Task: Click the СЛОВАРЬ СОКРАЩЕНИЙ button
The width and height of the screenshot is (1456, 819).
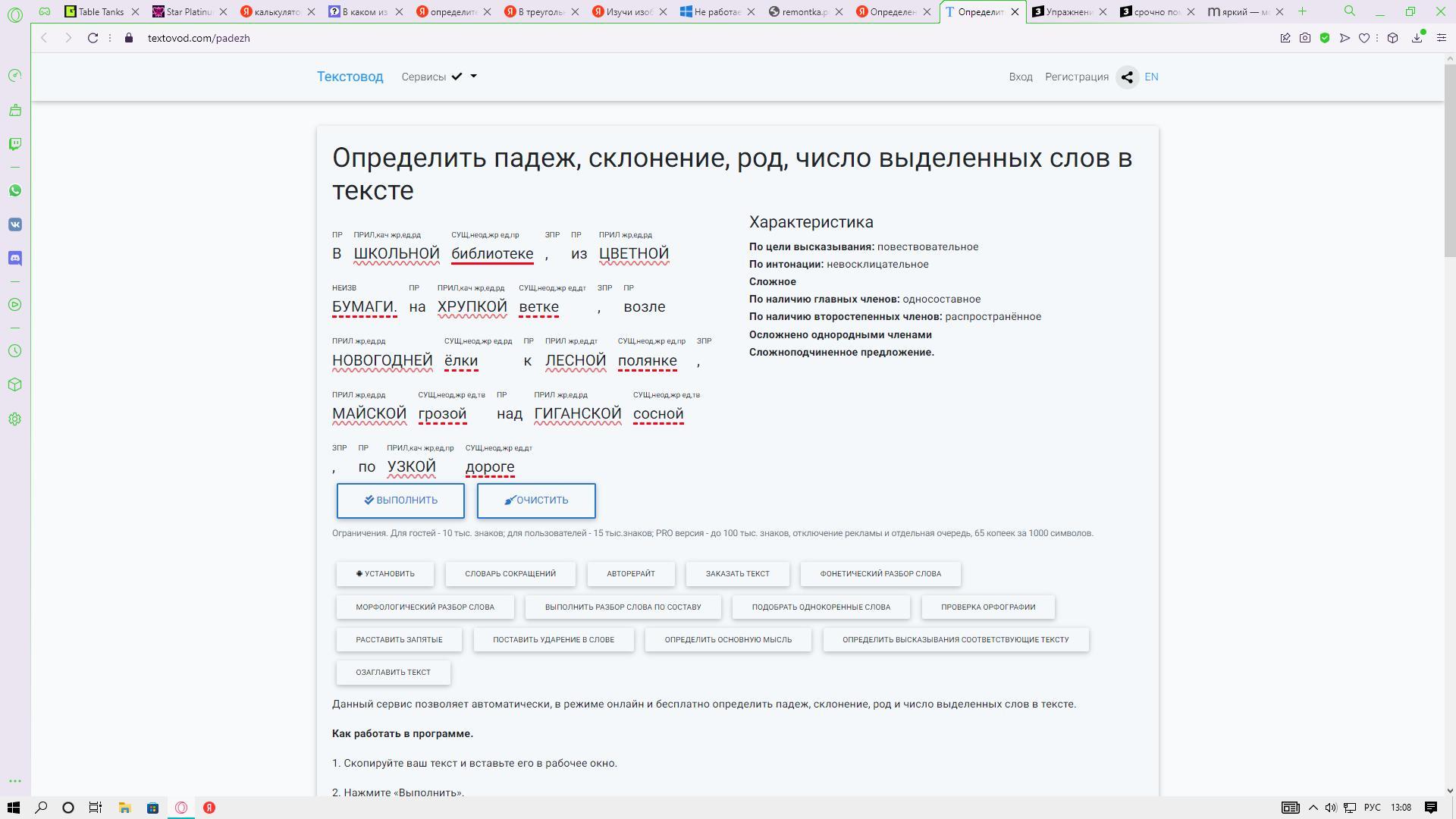Action: tap(510, 574)
